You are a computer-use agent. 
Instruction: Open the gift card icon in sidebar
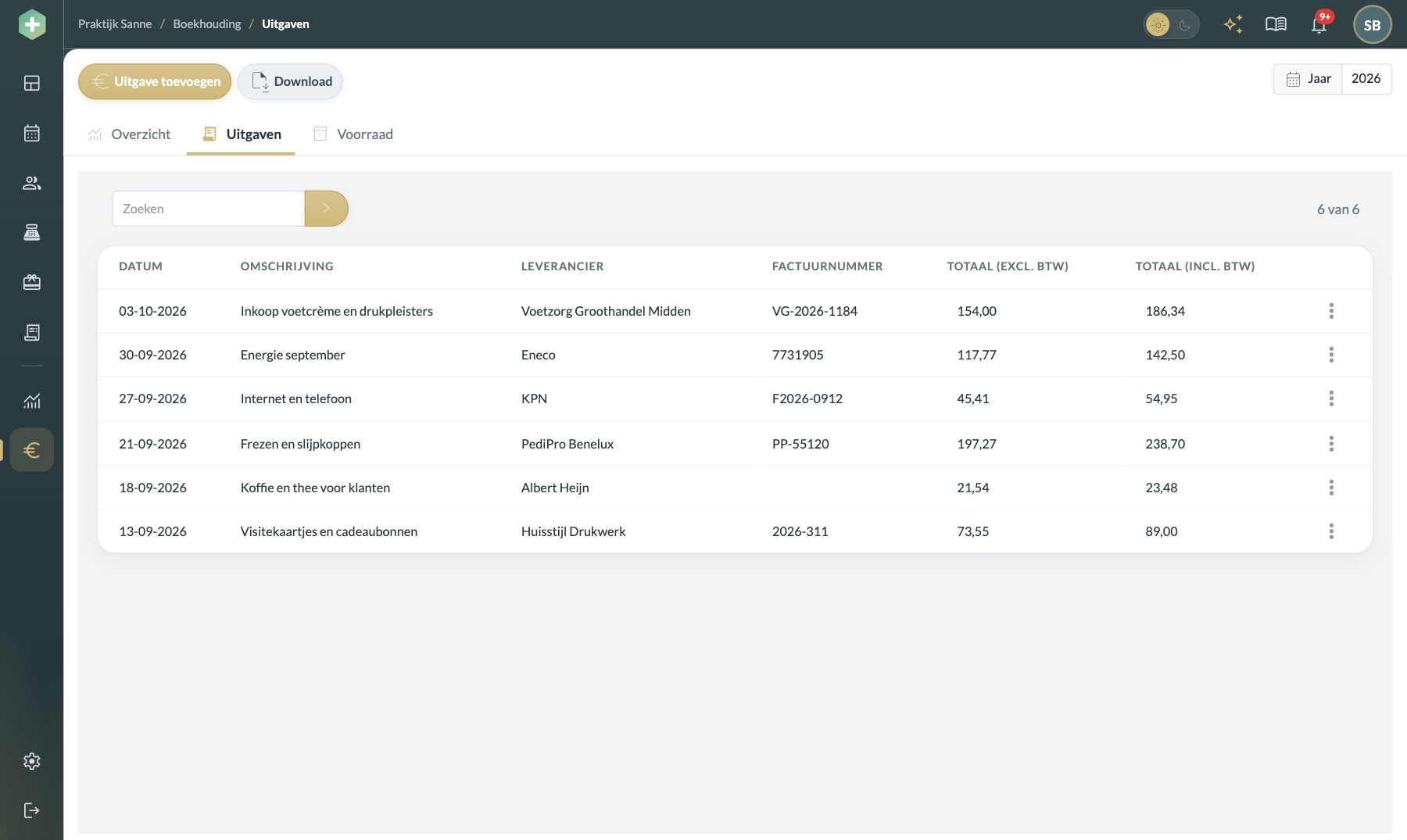[x=32, y=283]
